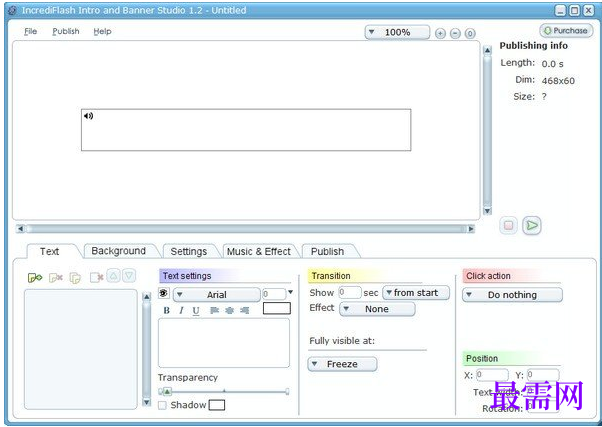Image resolution: width=602 pixels, height=427 pixels.
Task: Click the delete text item icon
Action: point(56,277)
